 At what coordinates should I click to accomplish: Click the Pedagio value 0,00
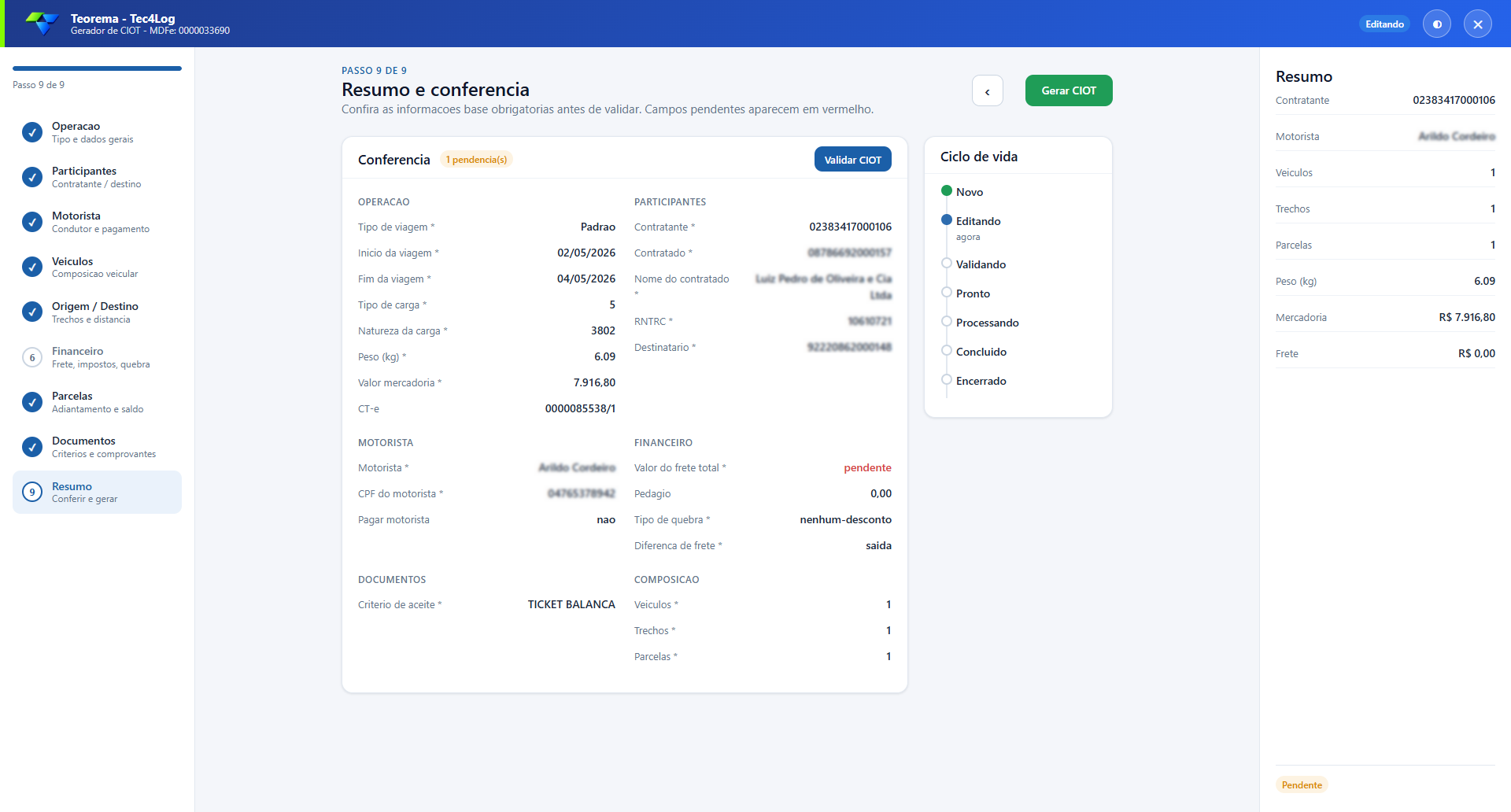tap(881, 493)
